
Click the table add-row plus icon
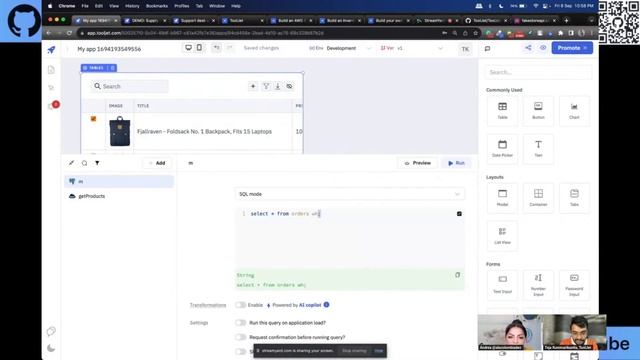[253, 86]
